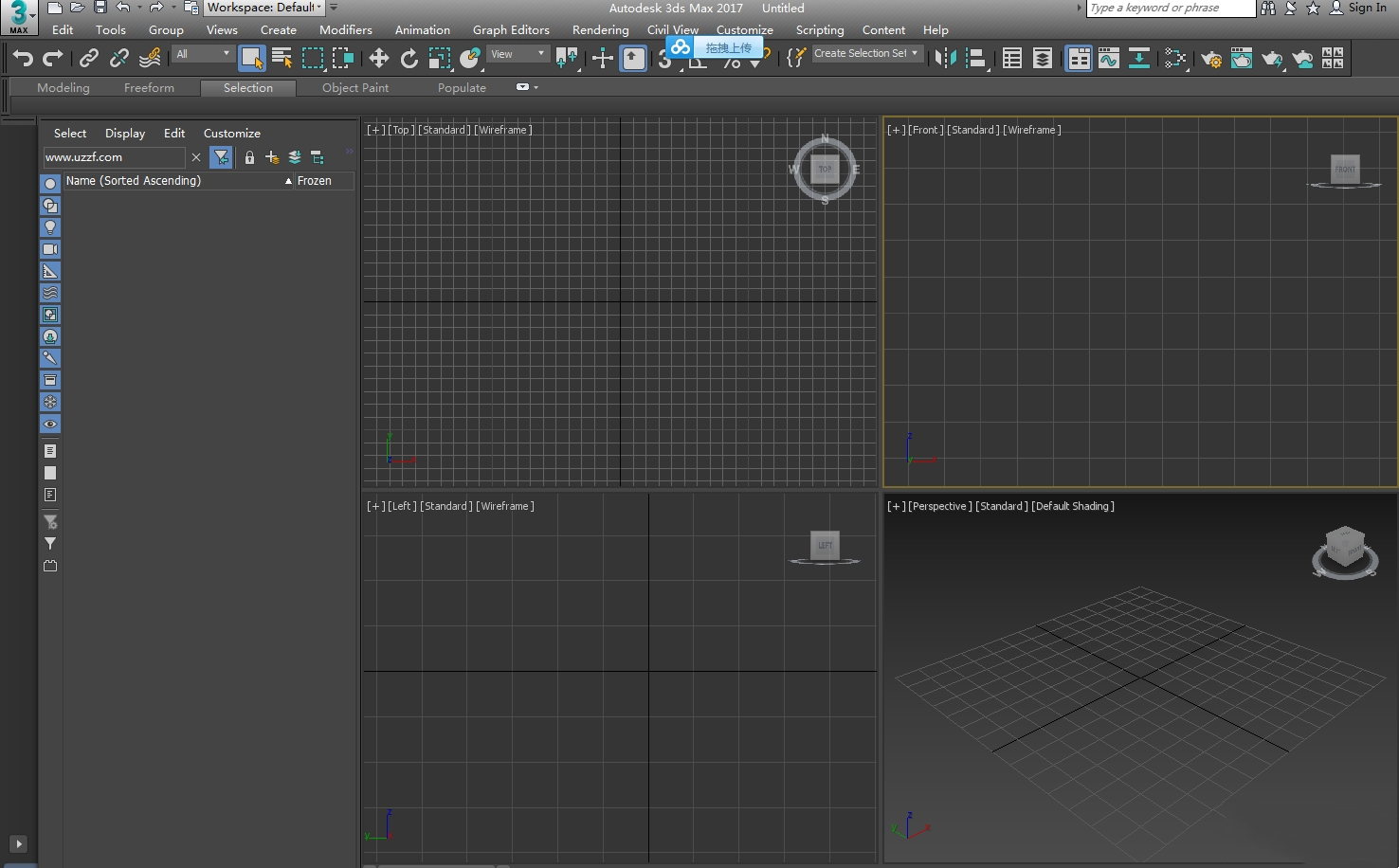The width and height of the screenshot is (1399, 868).
Task: Open Render Setup teapot-with-gear icon
Action: point(1211,59)
